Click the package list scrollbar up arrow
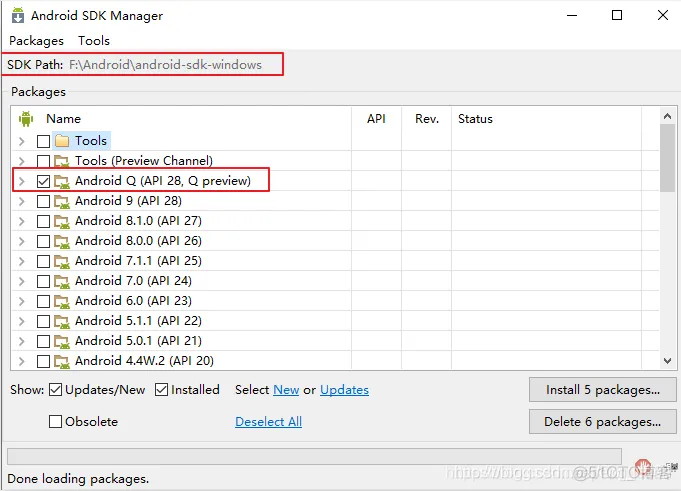 [667, 116]
